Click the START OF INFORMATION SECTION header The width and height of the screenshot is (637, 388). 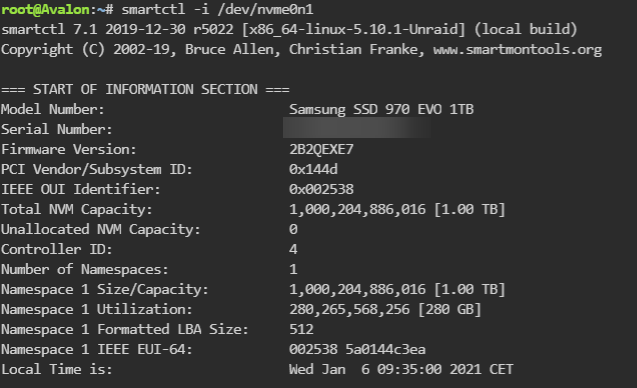click(x=145, y=89)
